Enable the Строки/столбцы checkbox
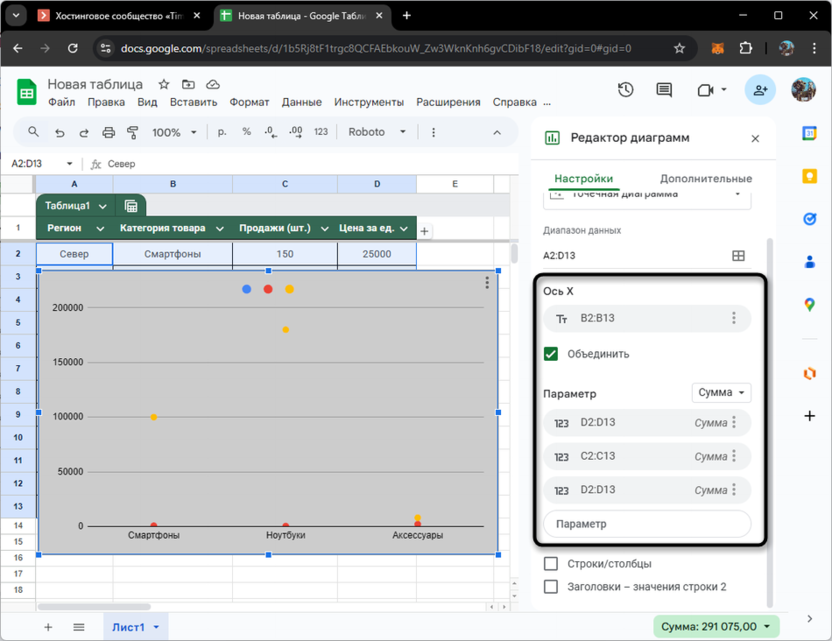This screenshot has height=641, width=832. (x=551, y=564)
